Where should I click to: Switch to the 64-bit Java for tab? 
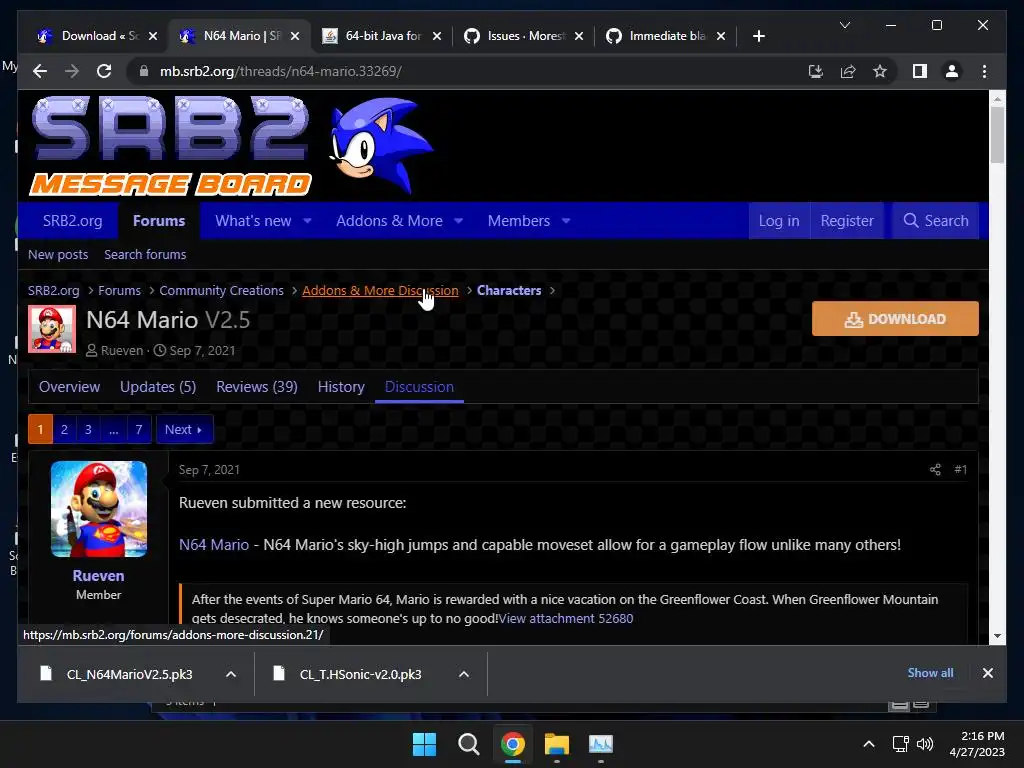[x=382, y=36]
